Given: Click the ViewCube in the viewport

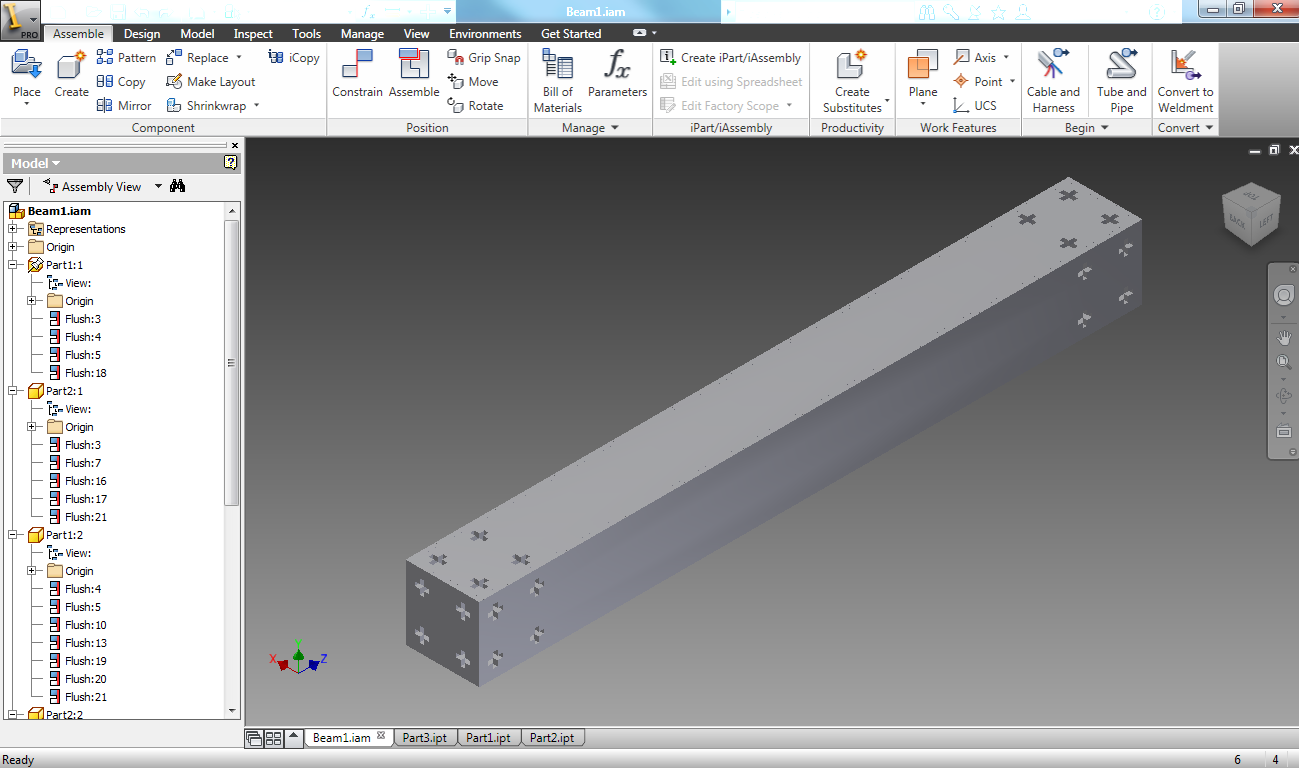Looking at the screenshot, I should 1250,214.
